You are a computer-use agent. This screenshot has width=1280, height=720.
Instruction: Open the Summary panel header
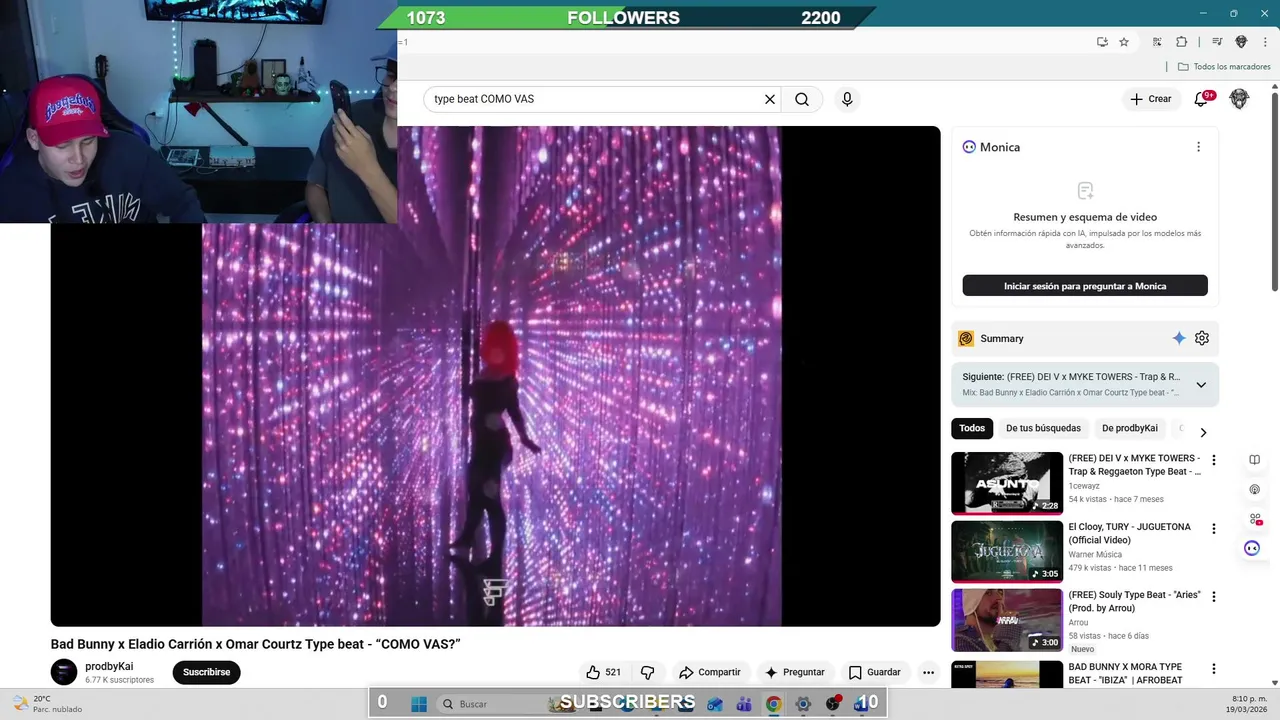[x=1085, y=338]
